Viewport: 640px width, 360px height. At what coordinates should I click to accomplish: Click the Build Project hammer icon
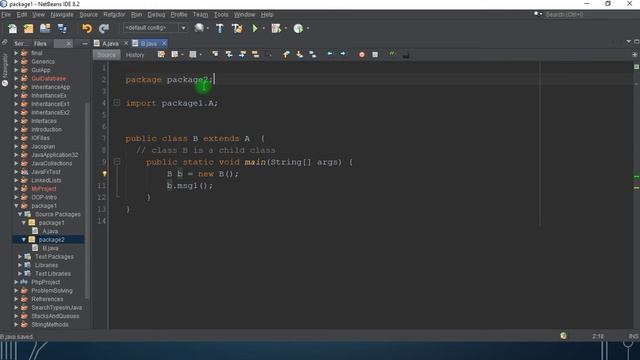tap(220, 28)
